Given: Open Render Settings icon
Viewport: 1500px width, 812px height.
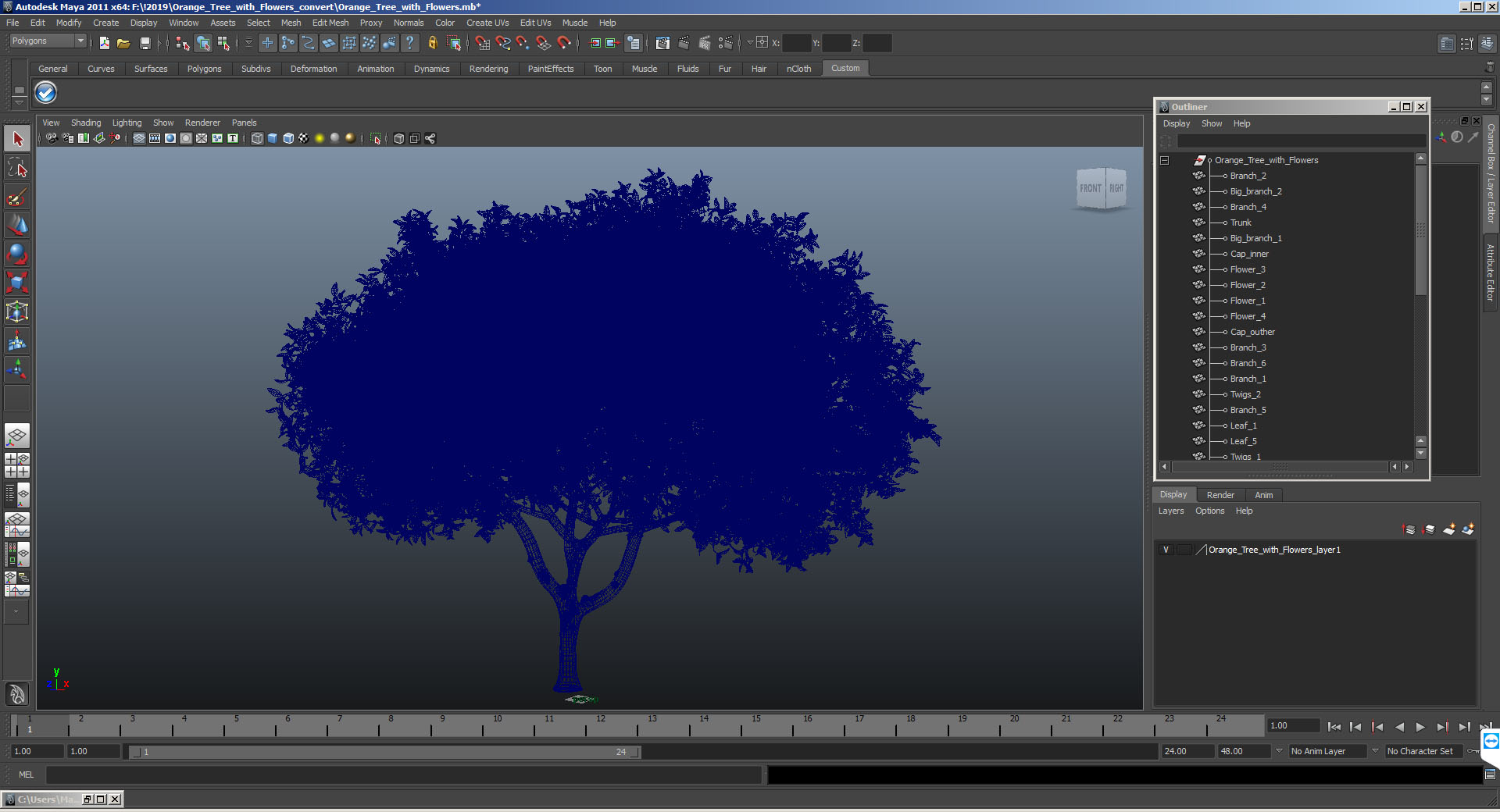Looking at the screenshot, I should pos(725,43).
